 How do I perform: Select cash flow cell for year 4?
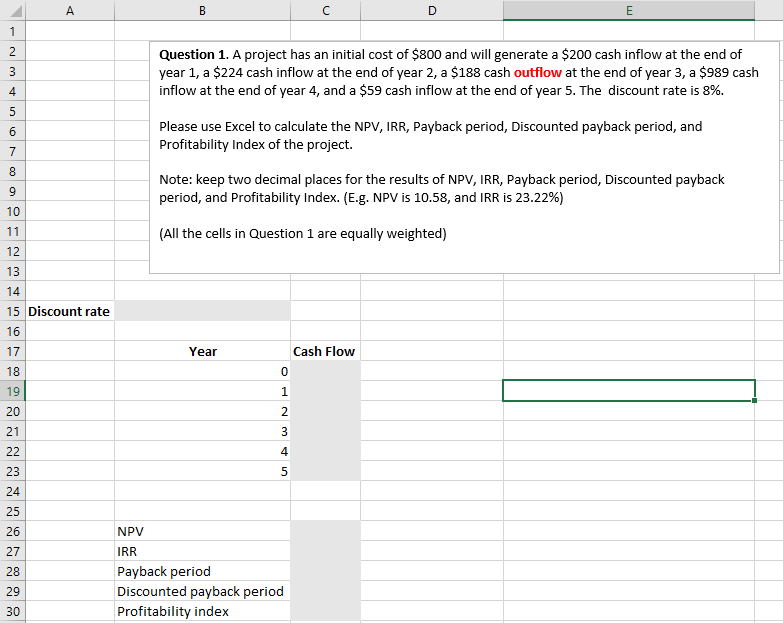(x=326, y=451)
